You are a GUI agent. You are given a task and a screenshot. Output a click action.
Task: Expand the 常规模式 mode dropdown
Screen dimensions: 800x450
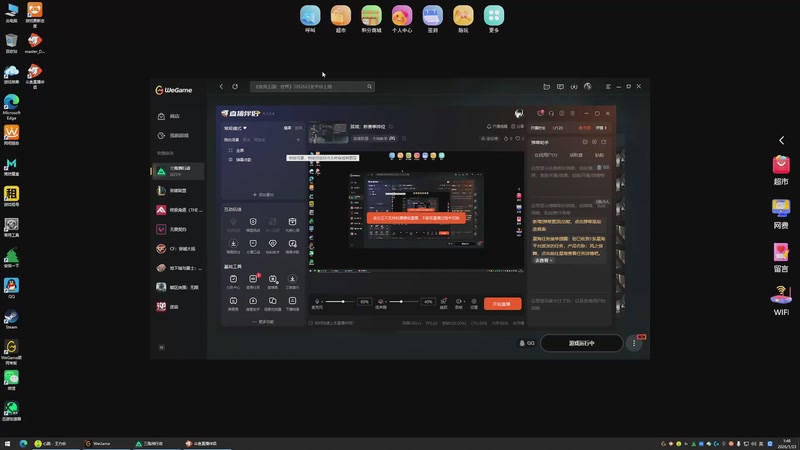[235, 128]
